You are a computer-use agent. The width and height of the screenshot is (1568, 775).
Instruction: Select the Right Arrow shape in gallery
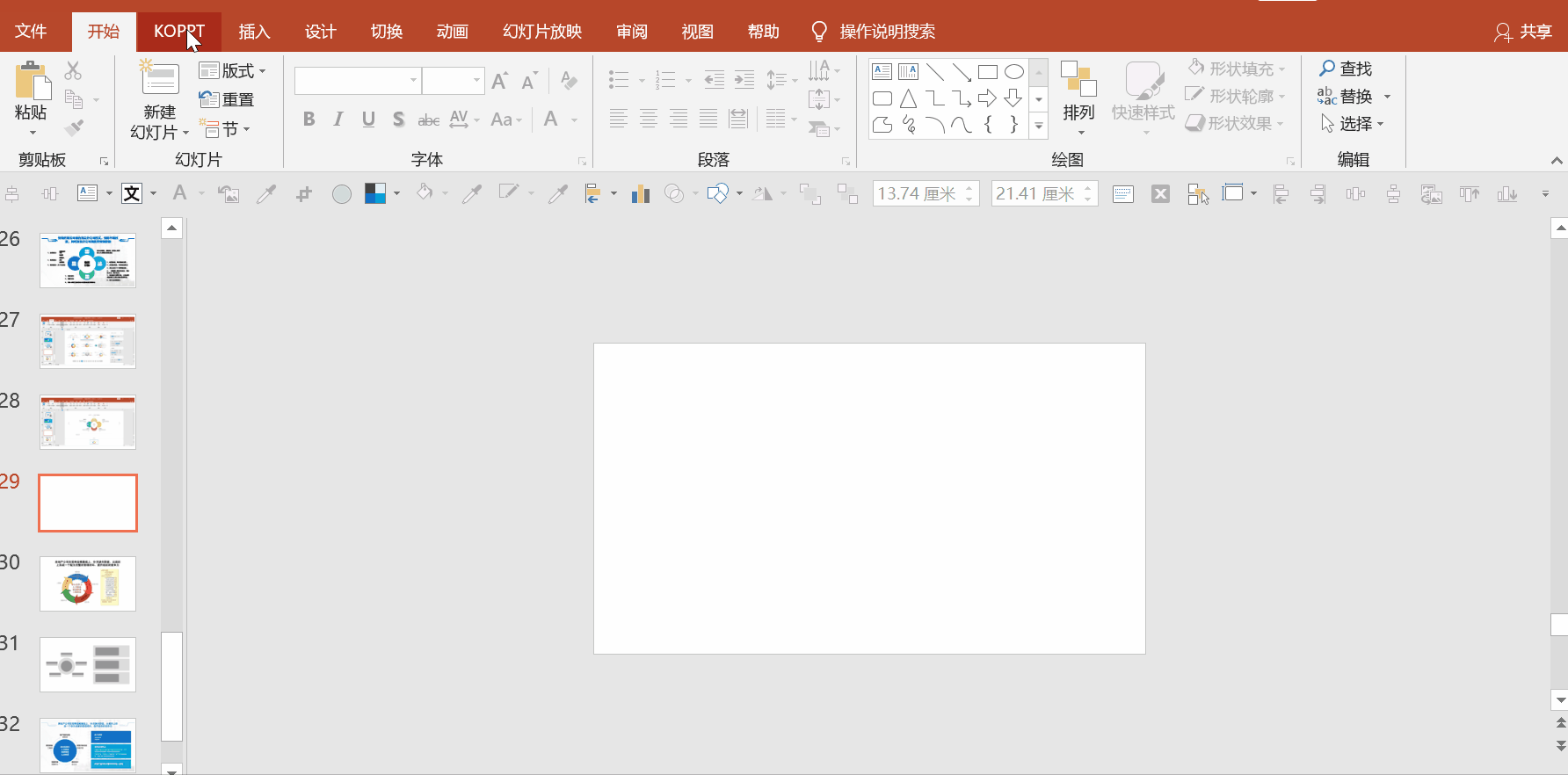988,98
